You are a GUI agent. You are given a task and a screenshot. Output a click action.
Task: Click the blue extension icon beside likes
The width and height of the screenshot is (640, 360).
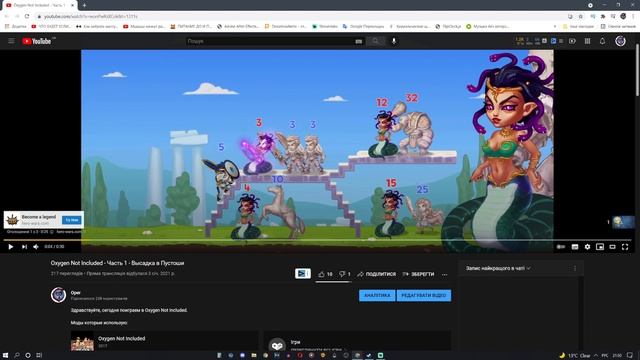(303, 273)
